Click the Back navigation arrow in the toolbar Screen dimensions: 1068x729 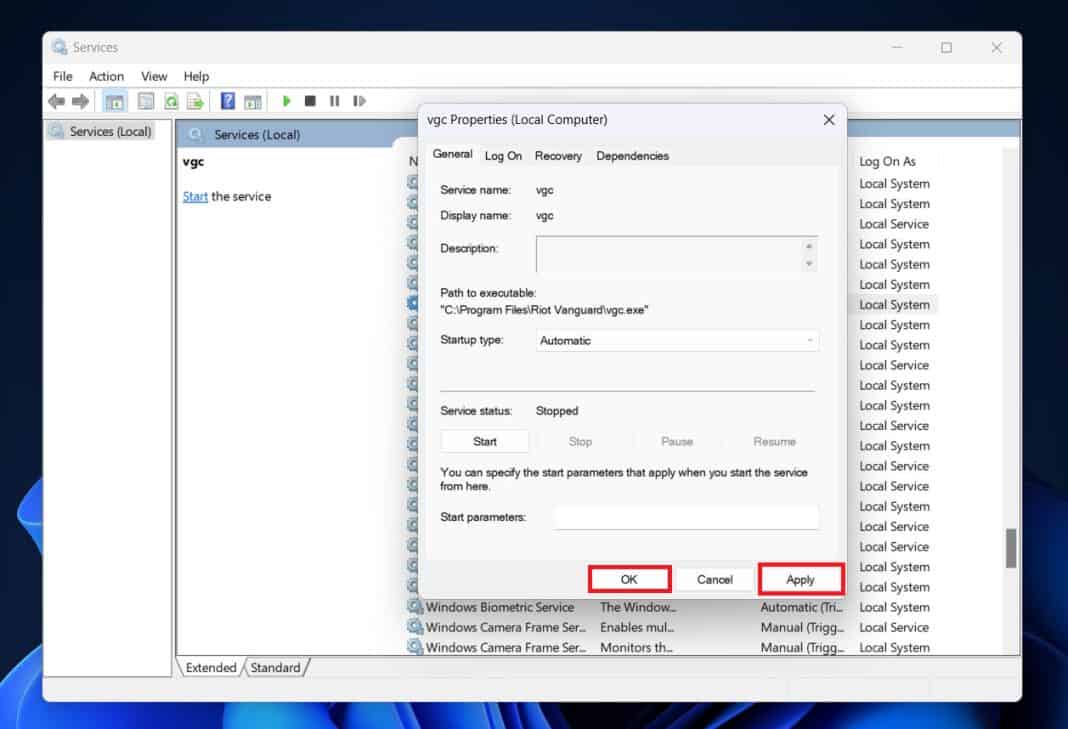coord(56,100)
